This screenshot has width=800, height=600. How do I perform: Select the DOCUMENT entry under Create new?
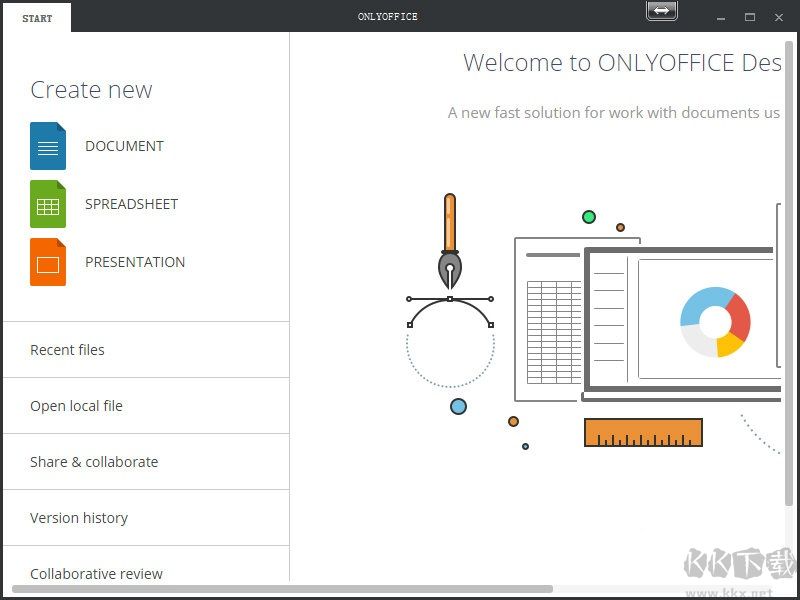coord(124,146)
